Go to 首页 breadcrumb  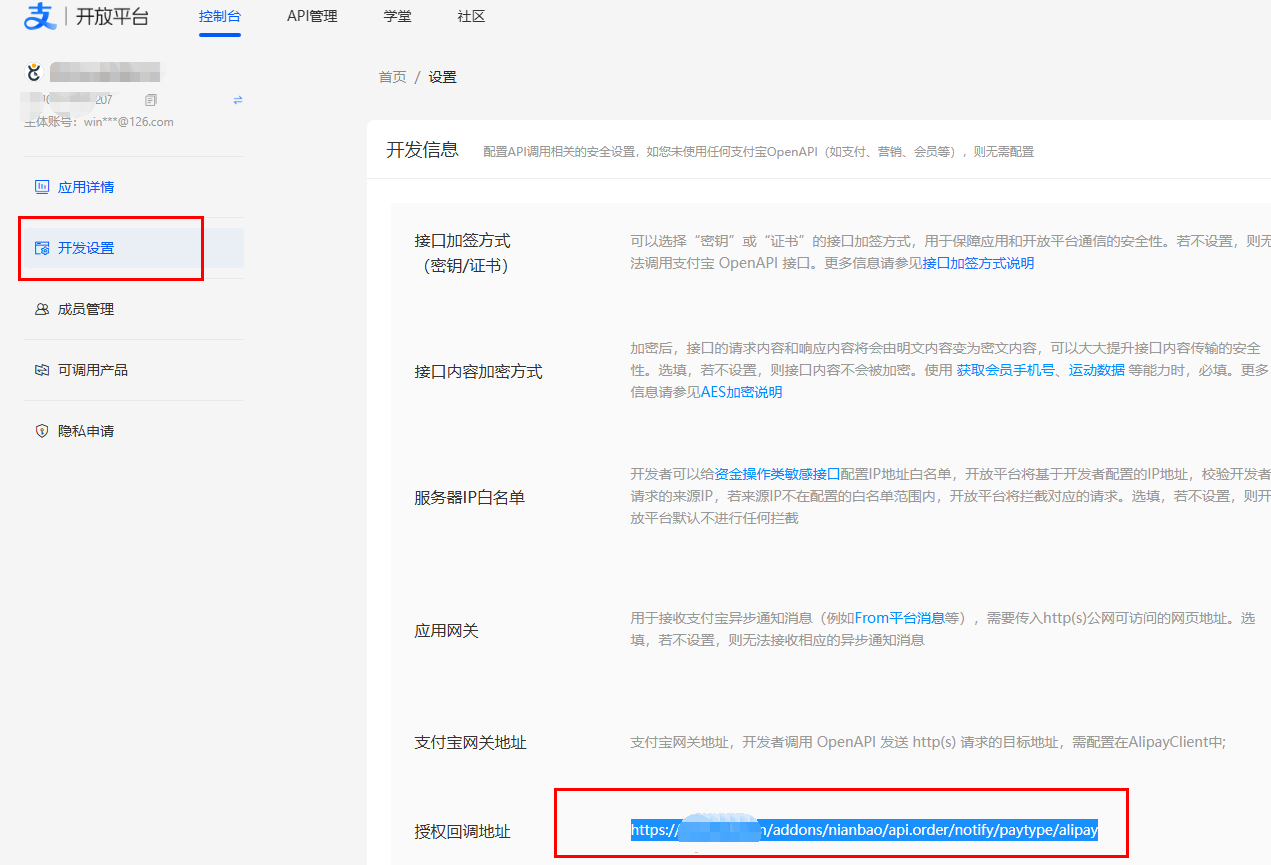[393, 77]
